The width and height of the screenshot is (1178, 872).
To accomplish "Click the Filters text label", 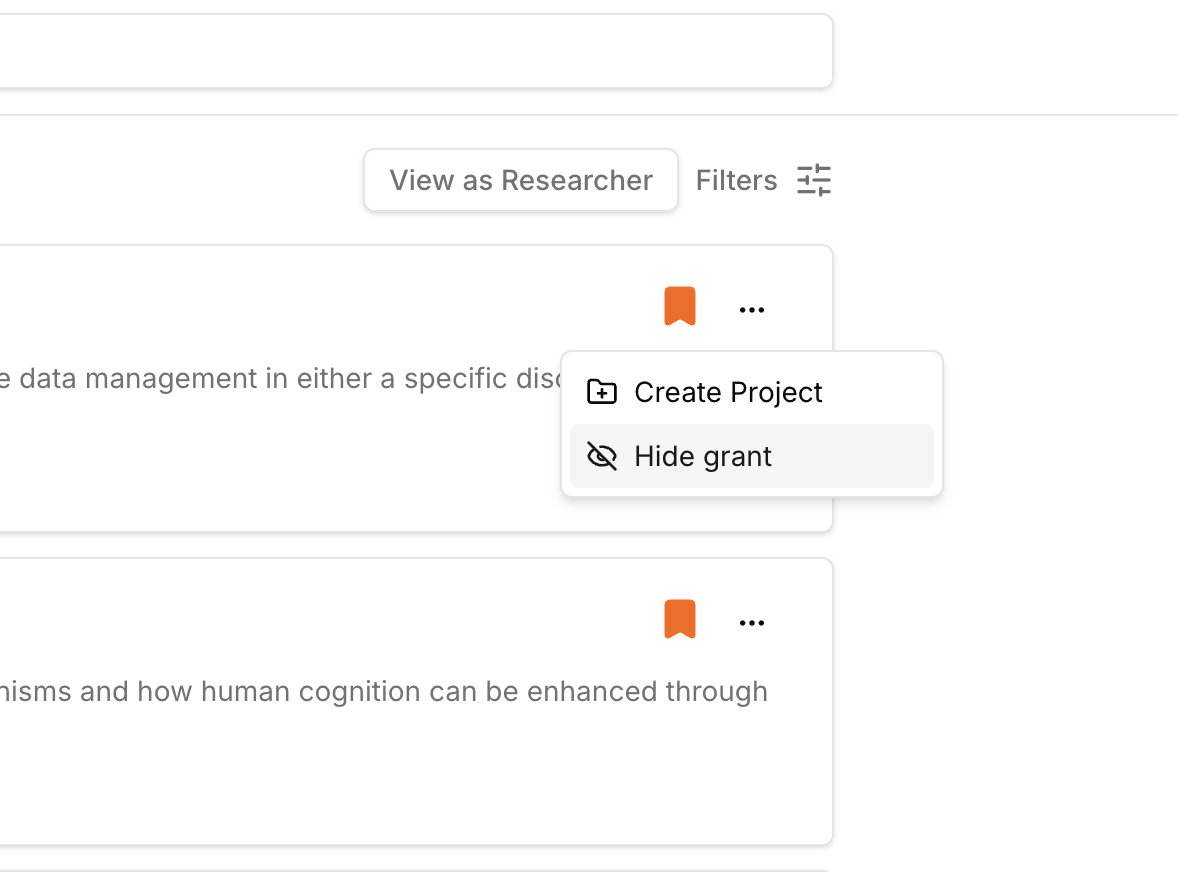I will point(736,180).
